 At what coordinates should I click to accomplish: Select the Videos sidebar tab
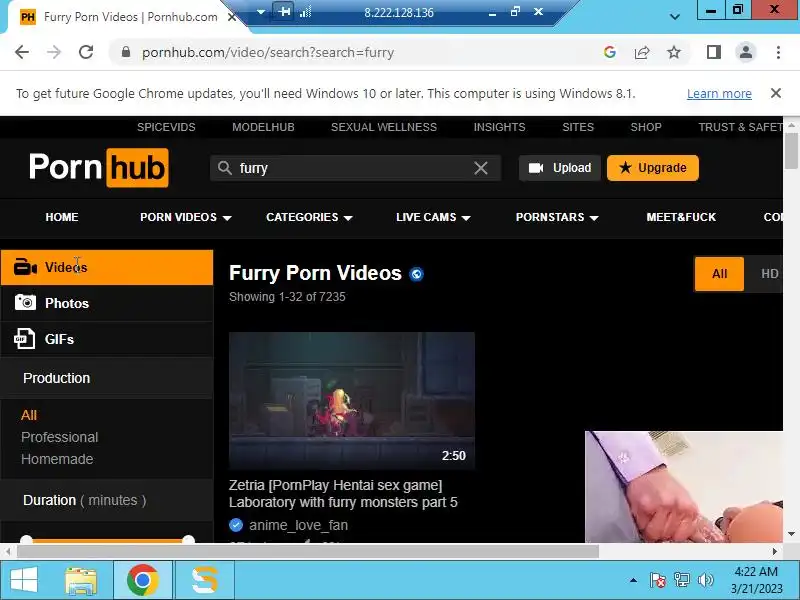[107, 267]
